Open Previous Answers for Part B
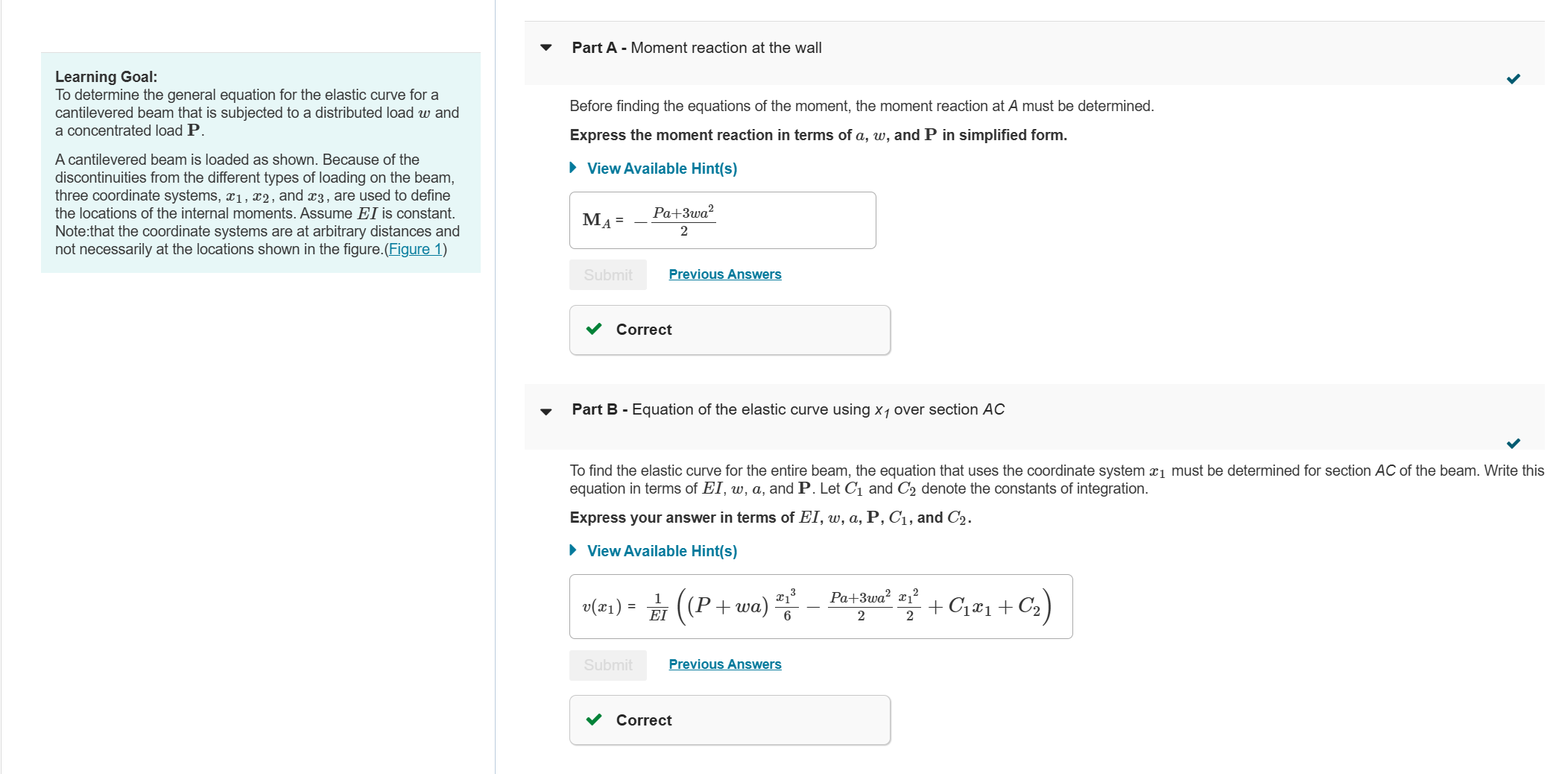This screenshot has height=774, width=1568. tap(724, 664)
